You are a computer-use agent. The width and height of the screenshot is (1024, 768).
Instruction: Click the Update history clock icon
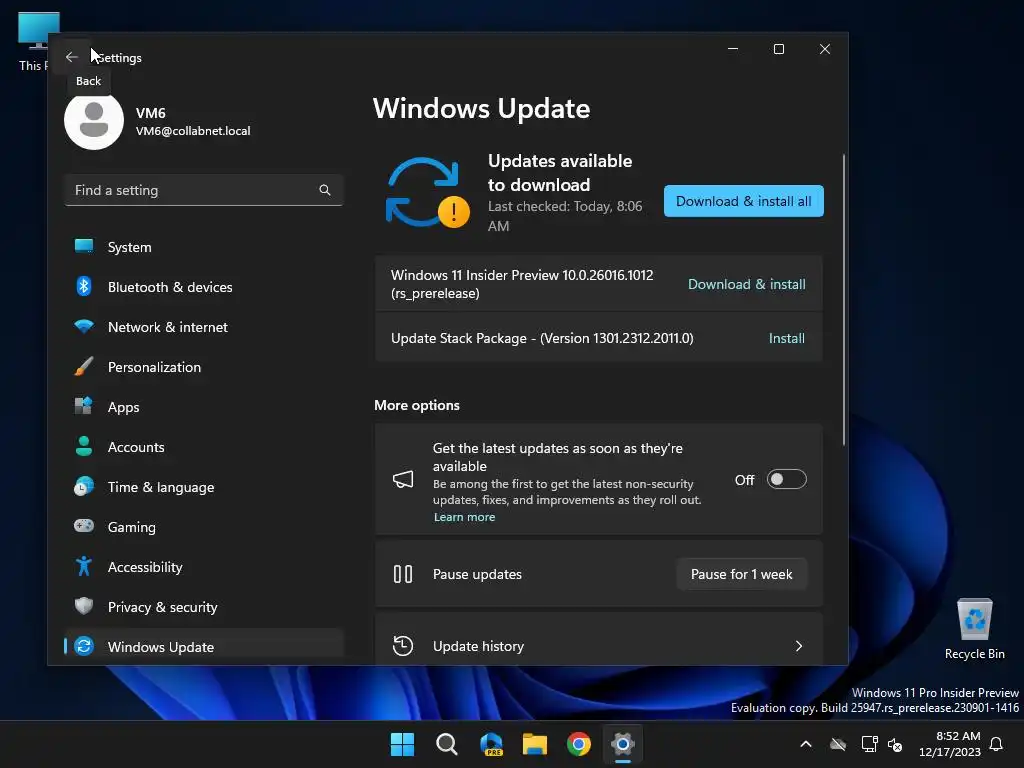403,646
